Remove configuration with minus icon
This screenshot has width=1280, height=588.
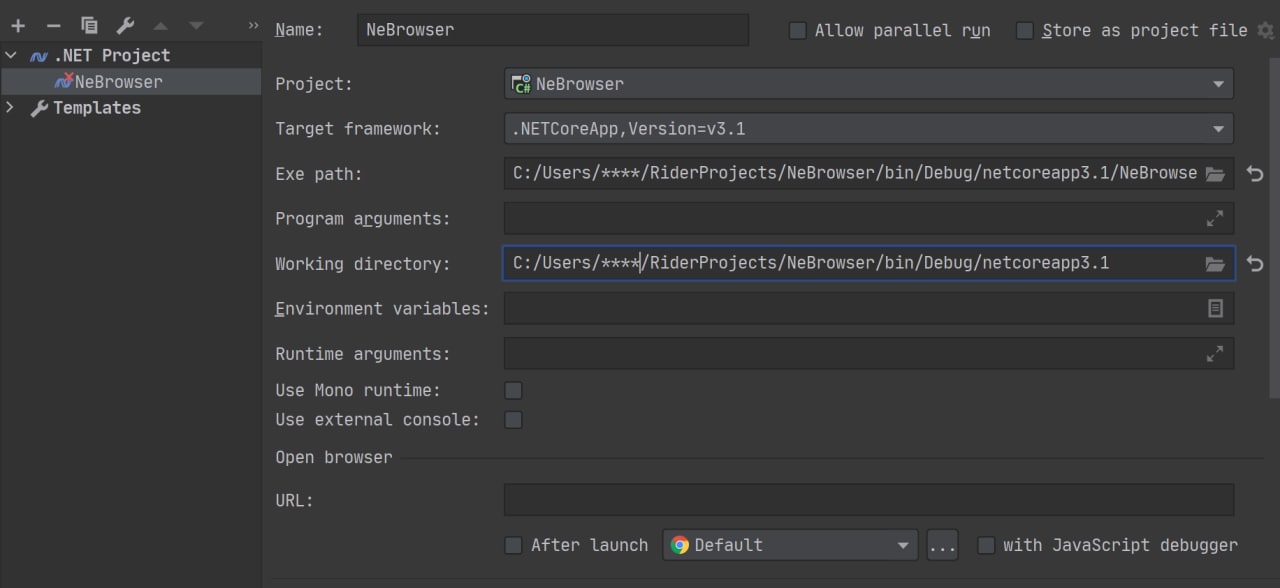tap(54, 26)
